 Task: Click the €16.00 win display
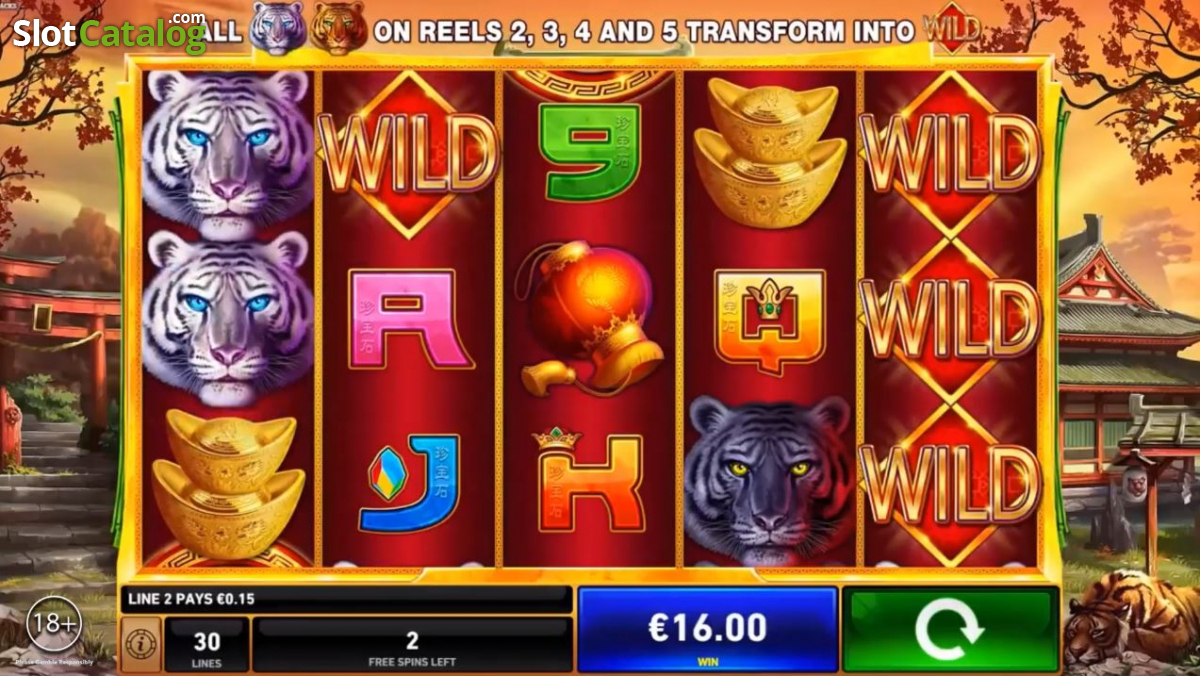click(708, 629)
